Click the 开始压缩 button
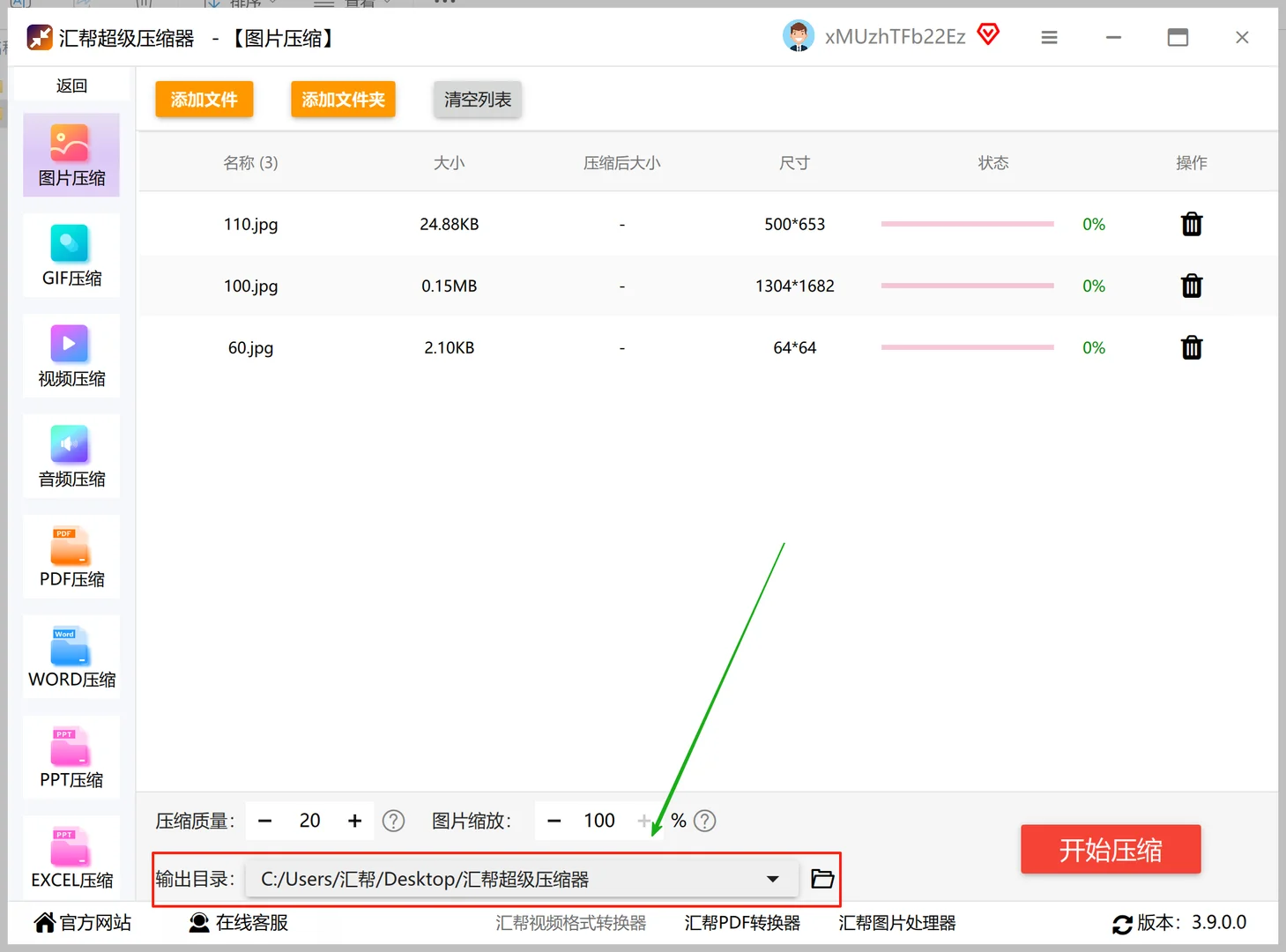Screen dimensions: 1286x952 click(1110, 849)
